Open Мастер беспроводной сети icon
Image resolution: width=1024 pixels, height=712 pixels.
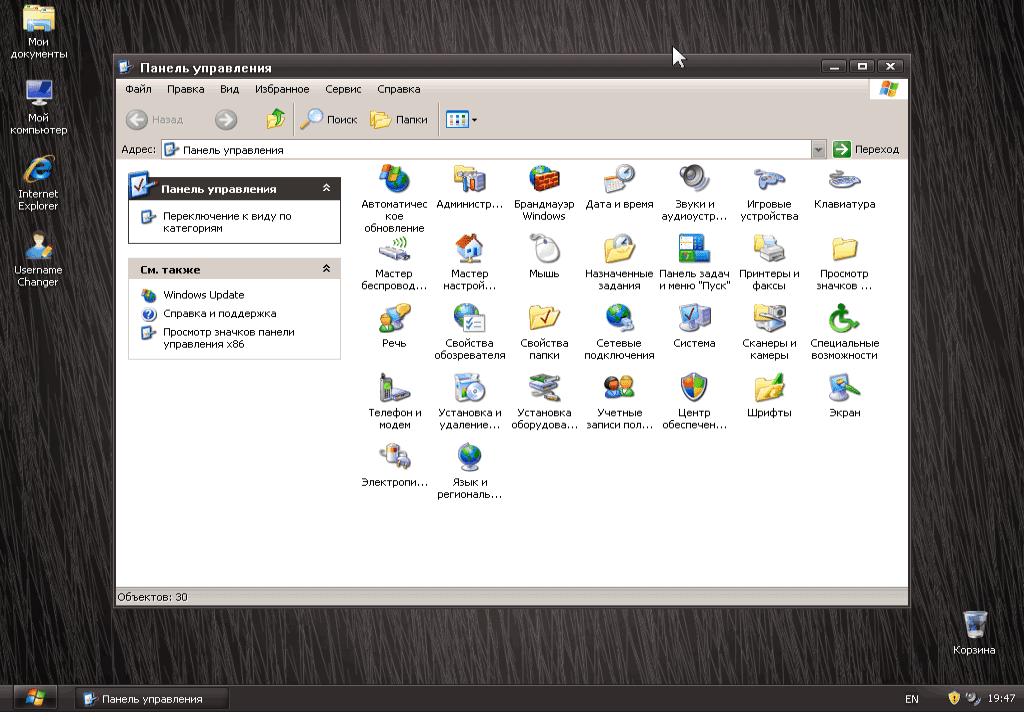pos(394,248)
